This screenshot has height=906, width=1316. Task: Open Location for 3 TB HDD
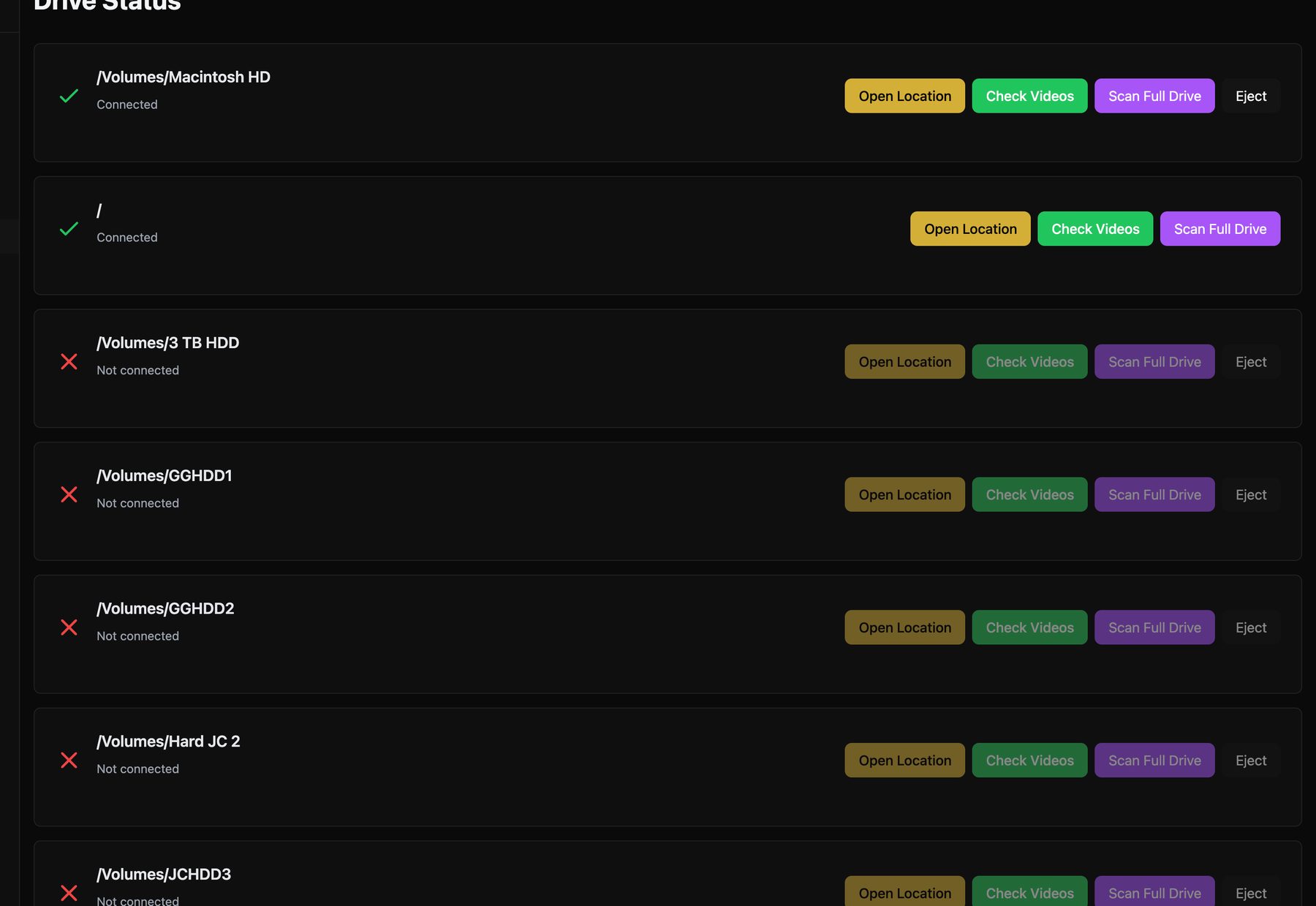pos(904,362)
